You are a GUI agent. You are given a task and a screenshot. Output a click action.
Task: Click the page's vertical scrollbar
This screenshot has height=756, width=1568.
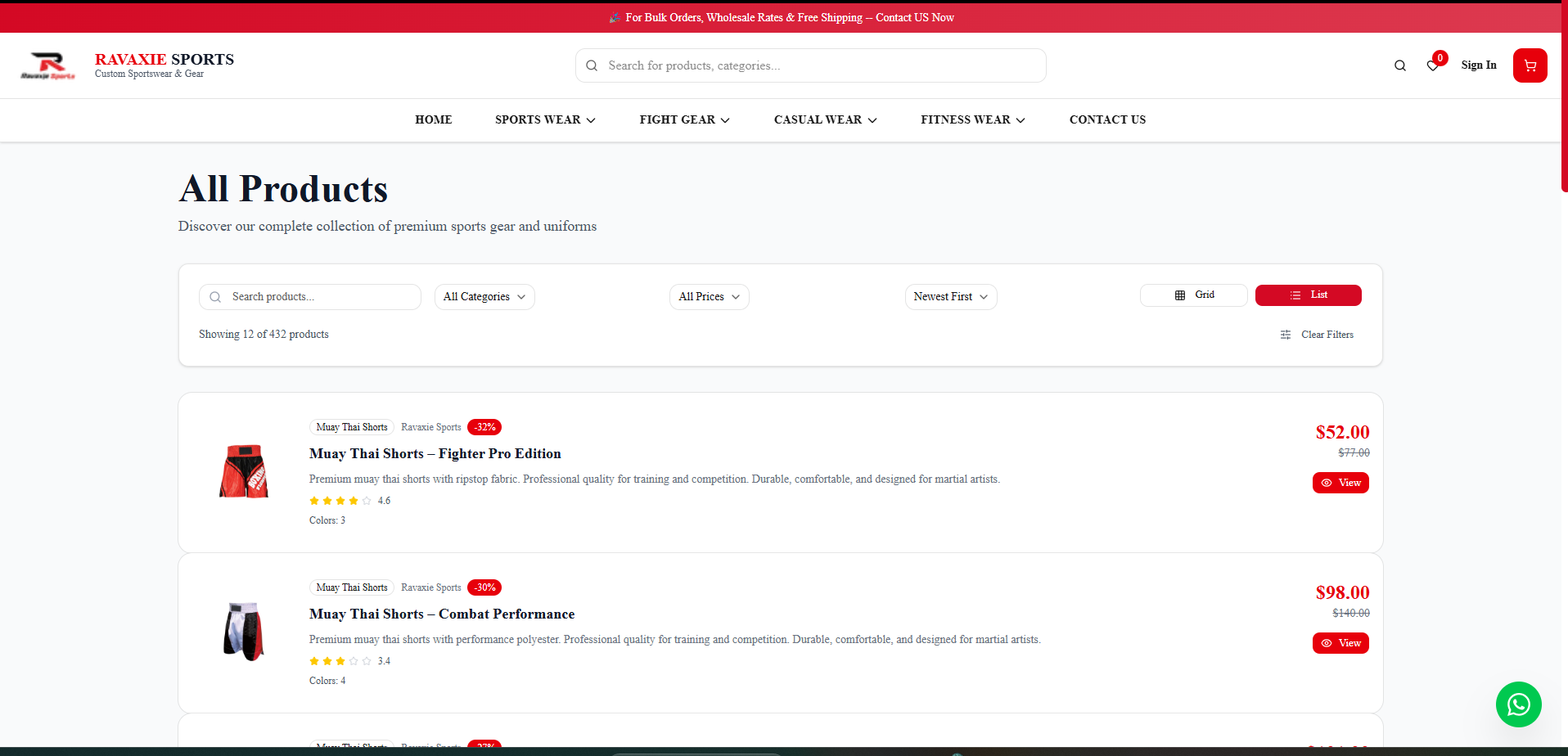click(1564, 98)
